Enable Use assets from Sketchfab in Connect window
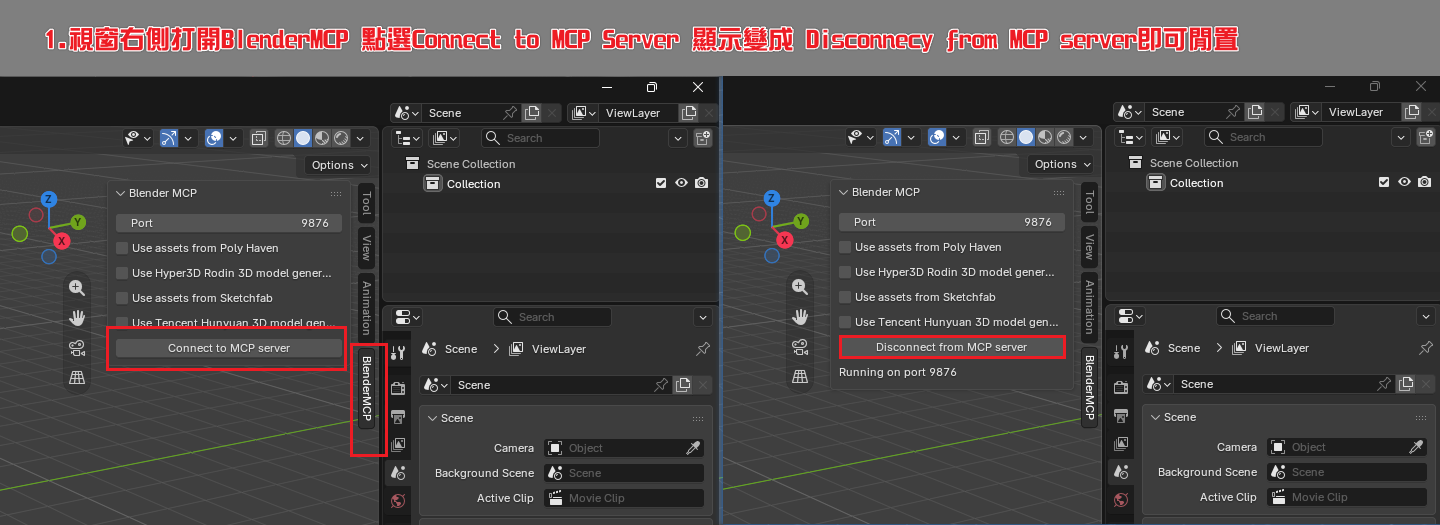The width and height of the screenshot is (1440, 525). coord(123,298)
